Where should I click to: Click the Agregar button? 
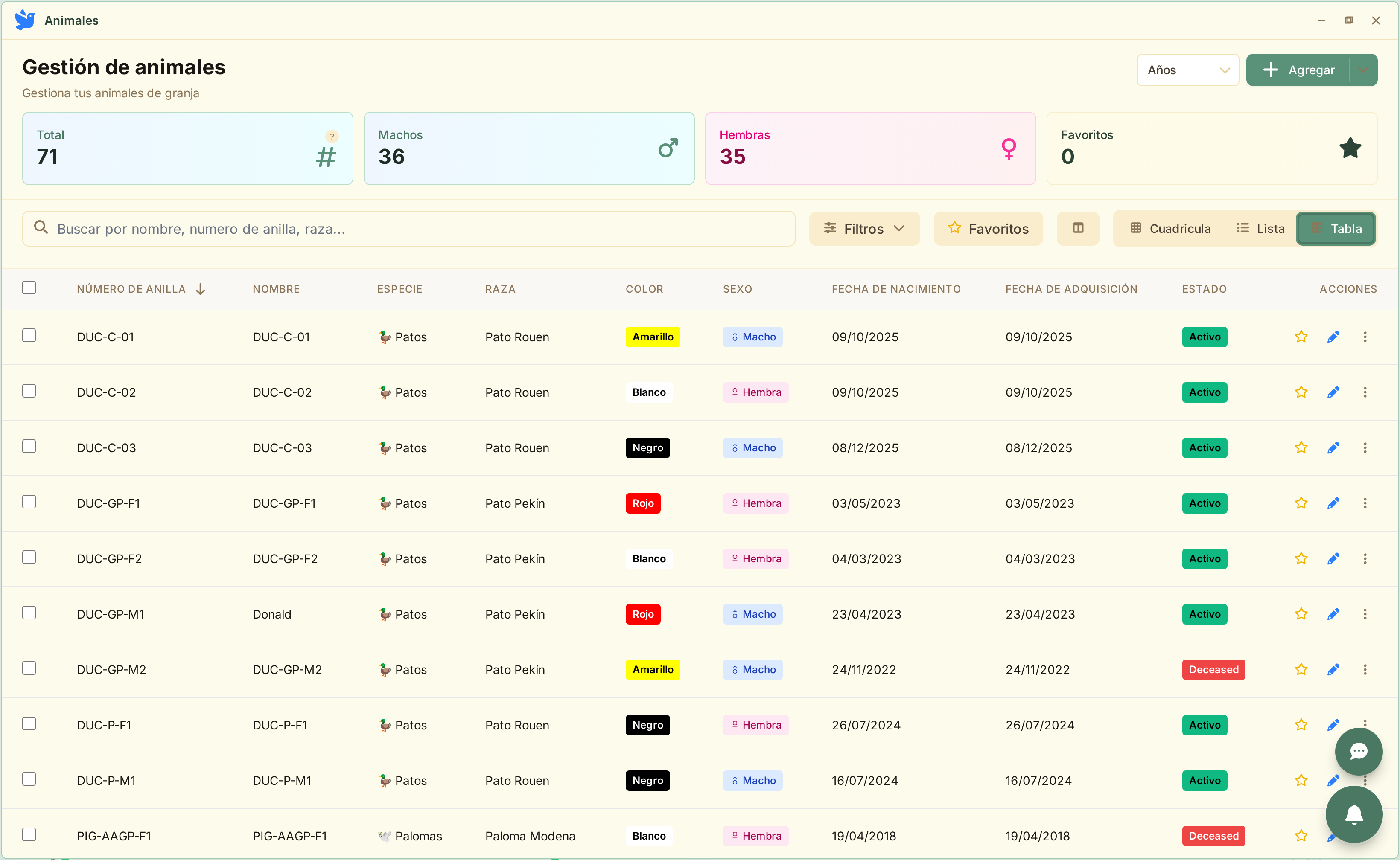pyautogui.click(x=1298, y=70)
